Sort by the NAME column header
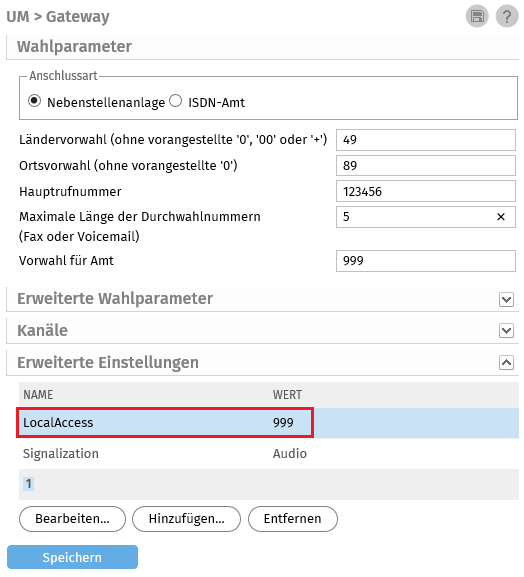This screenshot has height=577, width=524. pyautogui.click(x=38, y=395)
